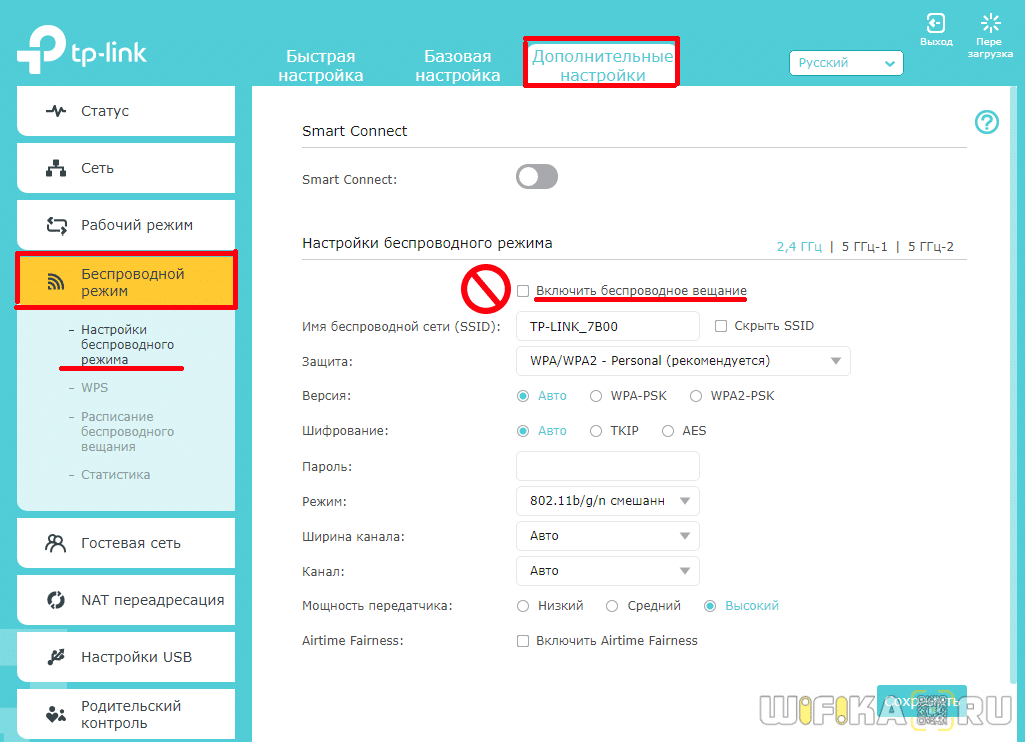Select the WPA2-PSK version radio button
Image resolution: width=1025 pixels, height=742 pixels.
696,396
